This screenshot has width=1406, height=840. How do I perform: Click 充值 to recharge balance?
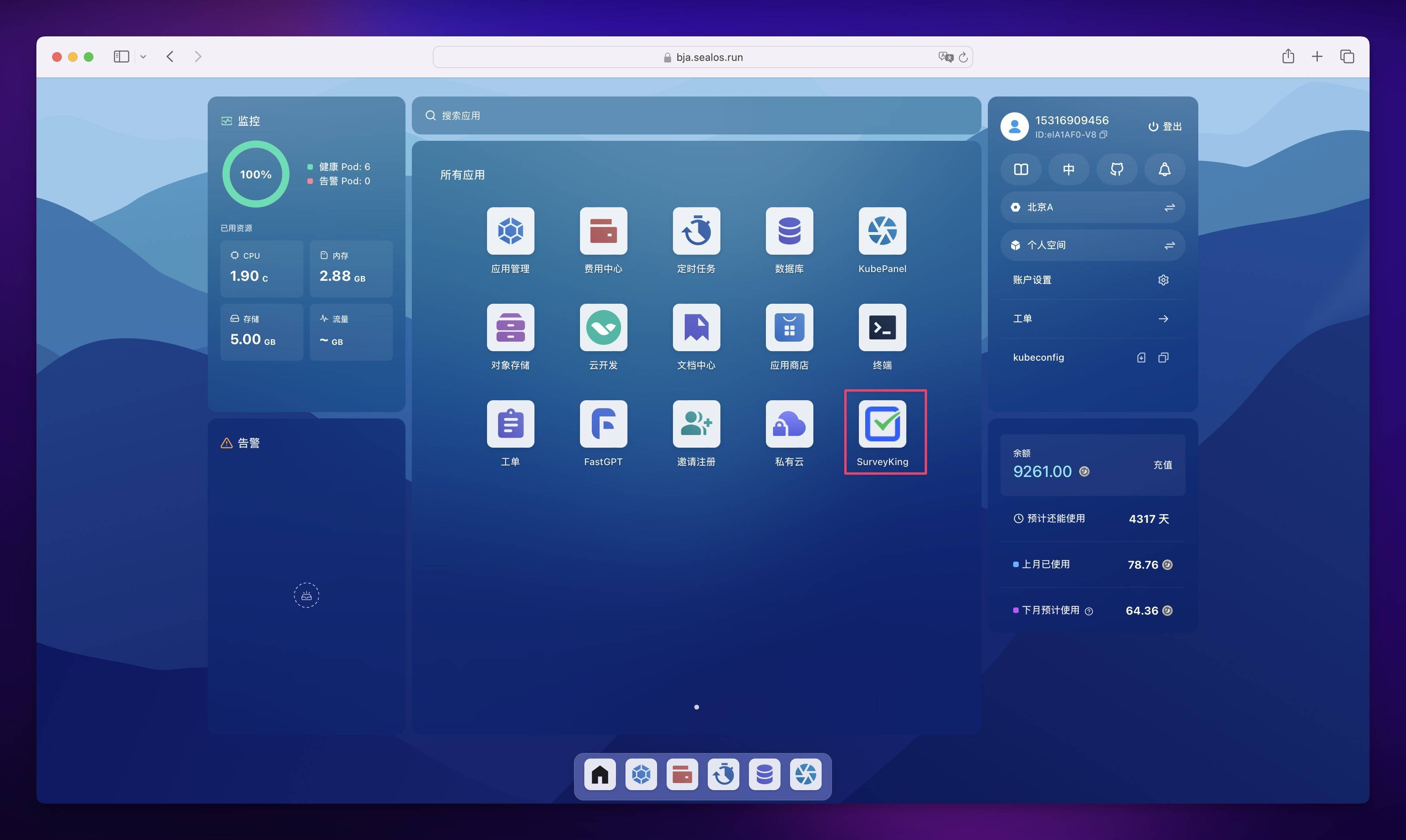tap(1163, 465)
